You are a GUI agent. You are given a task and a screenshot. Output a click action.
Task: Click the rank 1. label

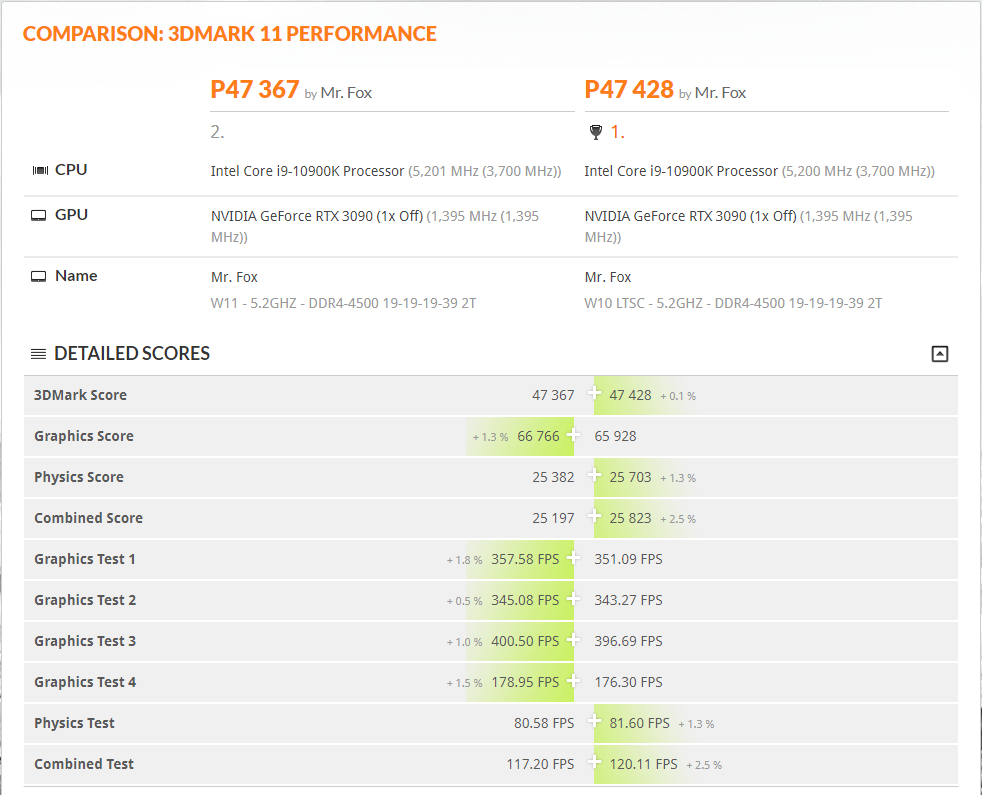618,132
